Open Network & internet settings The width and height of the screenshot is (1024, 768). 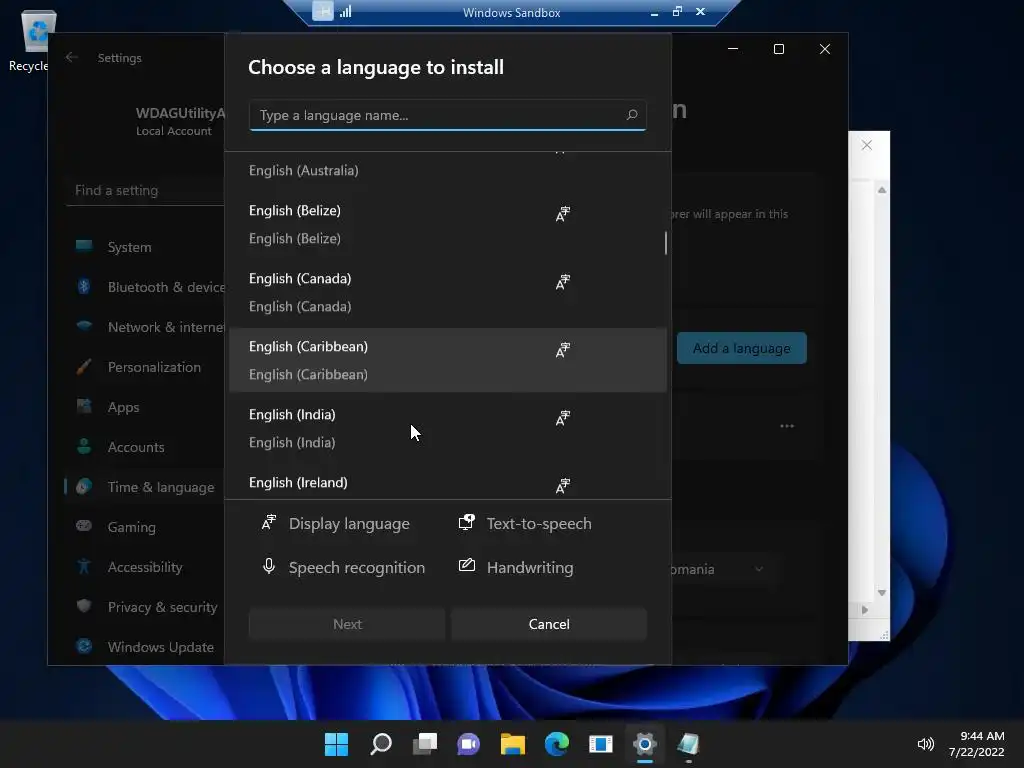coord(145,327)
